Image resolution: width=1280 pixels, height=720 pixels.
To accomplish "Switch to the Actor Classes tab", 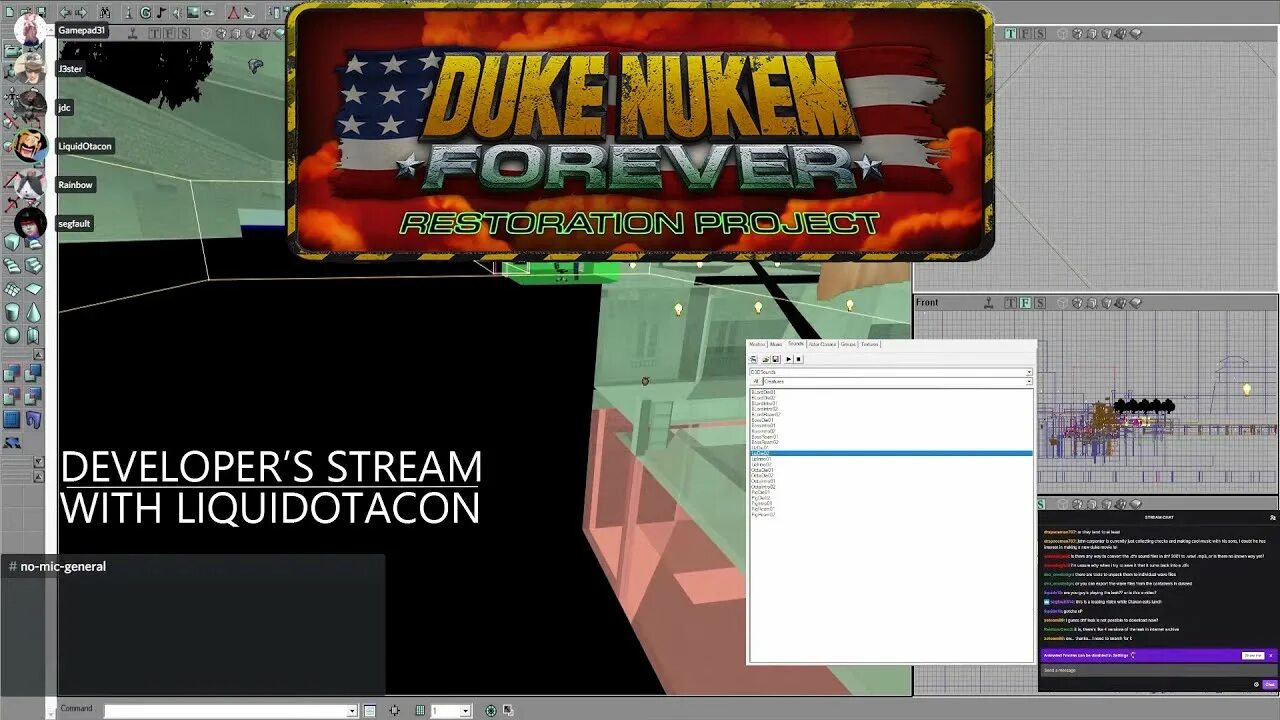I will (822, 344).
